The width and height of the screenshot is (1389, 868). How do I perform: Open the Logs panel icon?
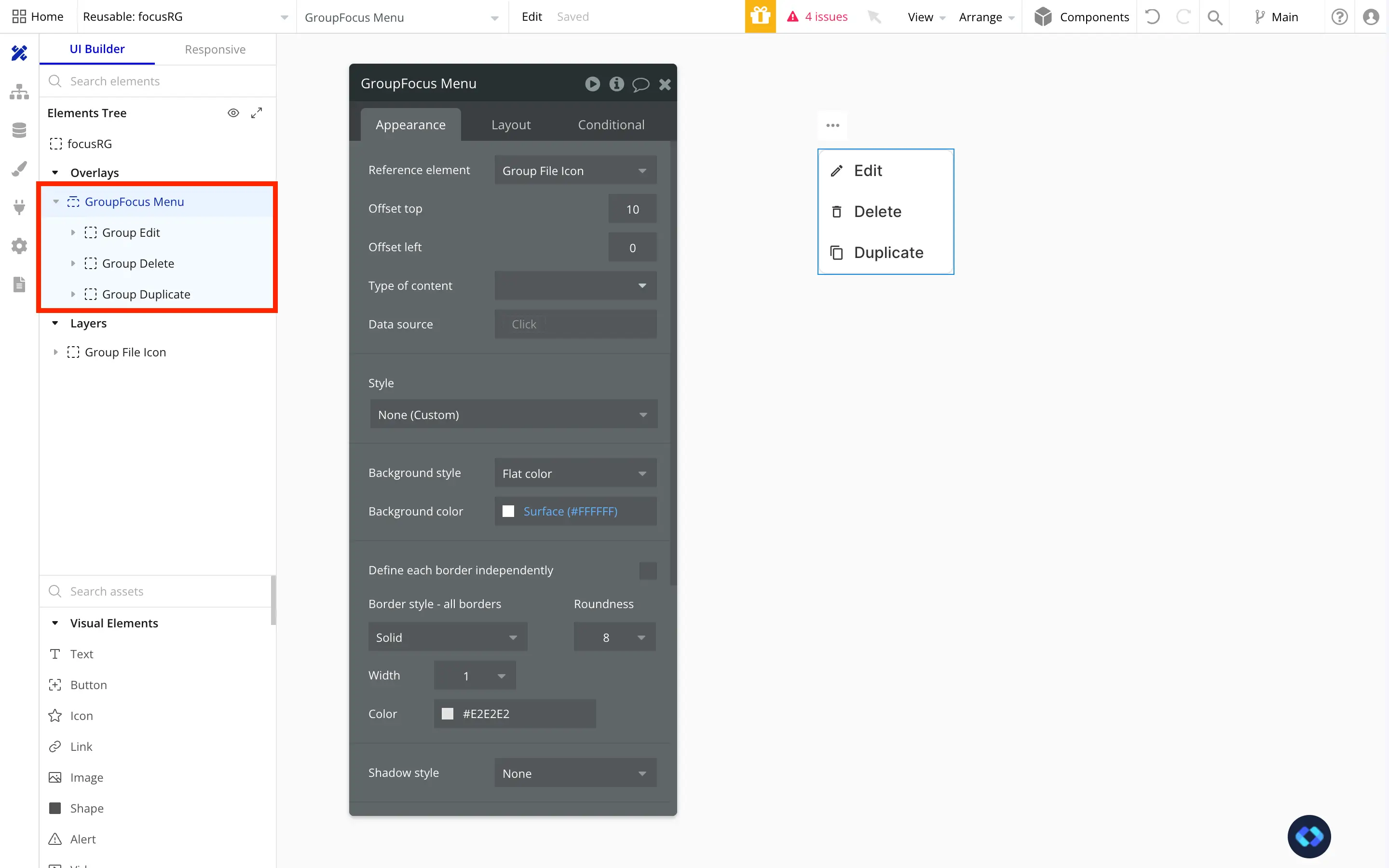(19, 284)
